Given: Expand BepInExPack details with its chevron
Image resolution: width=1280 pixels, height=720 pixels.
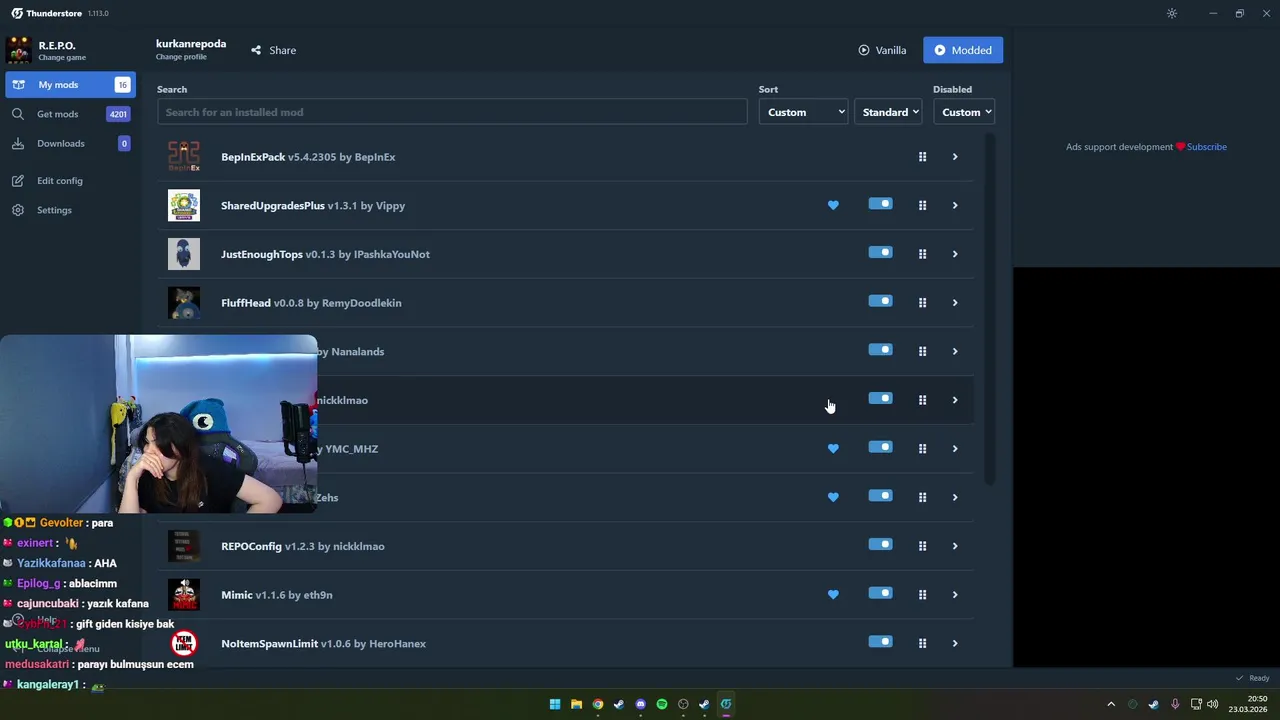Looking at the screenshot, I should point(955,157).
